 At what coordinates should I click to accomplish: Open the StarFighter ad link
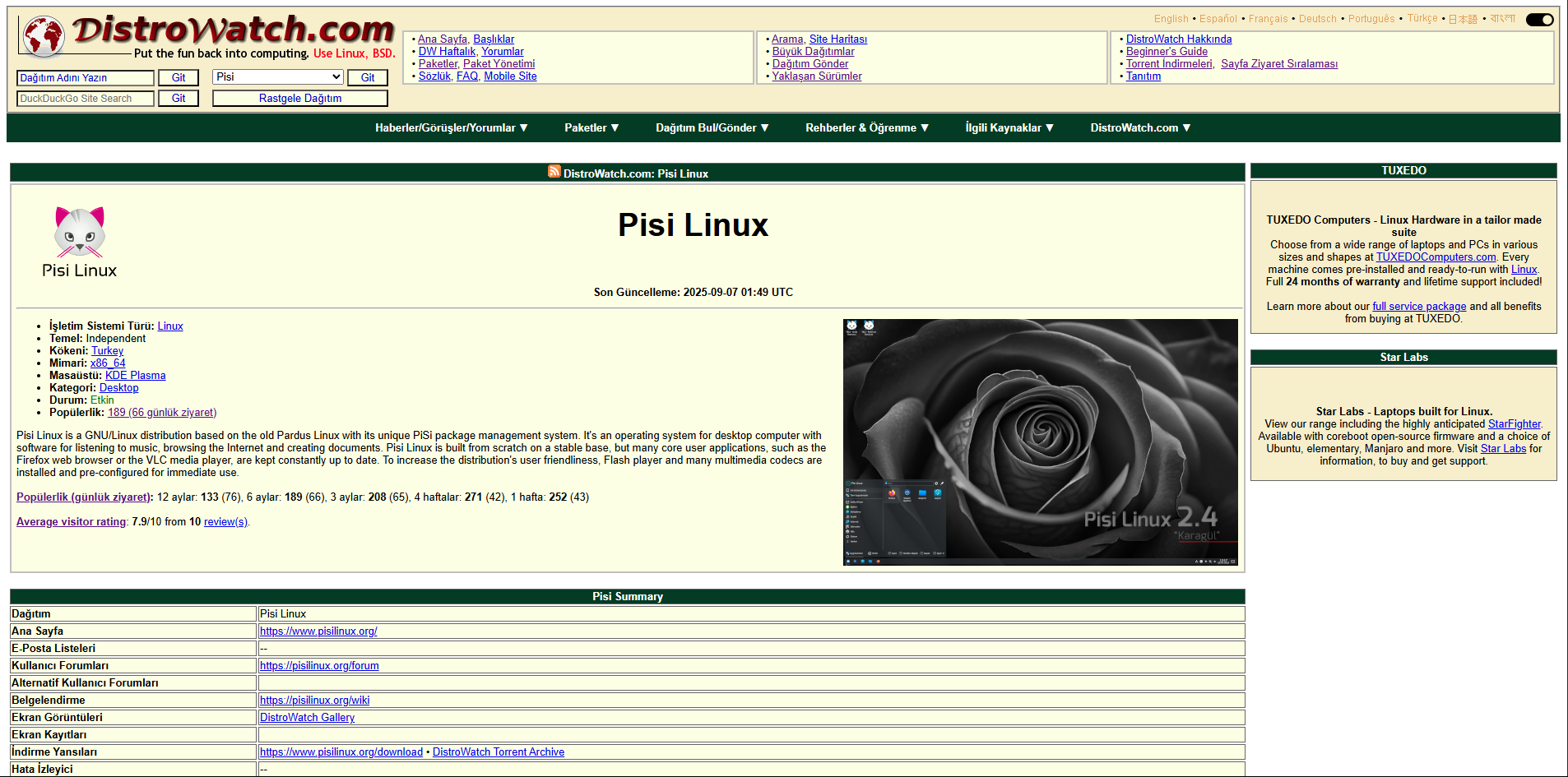[1515, 423]
